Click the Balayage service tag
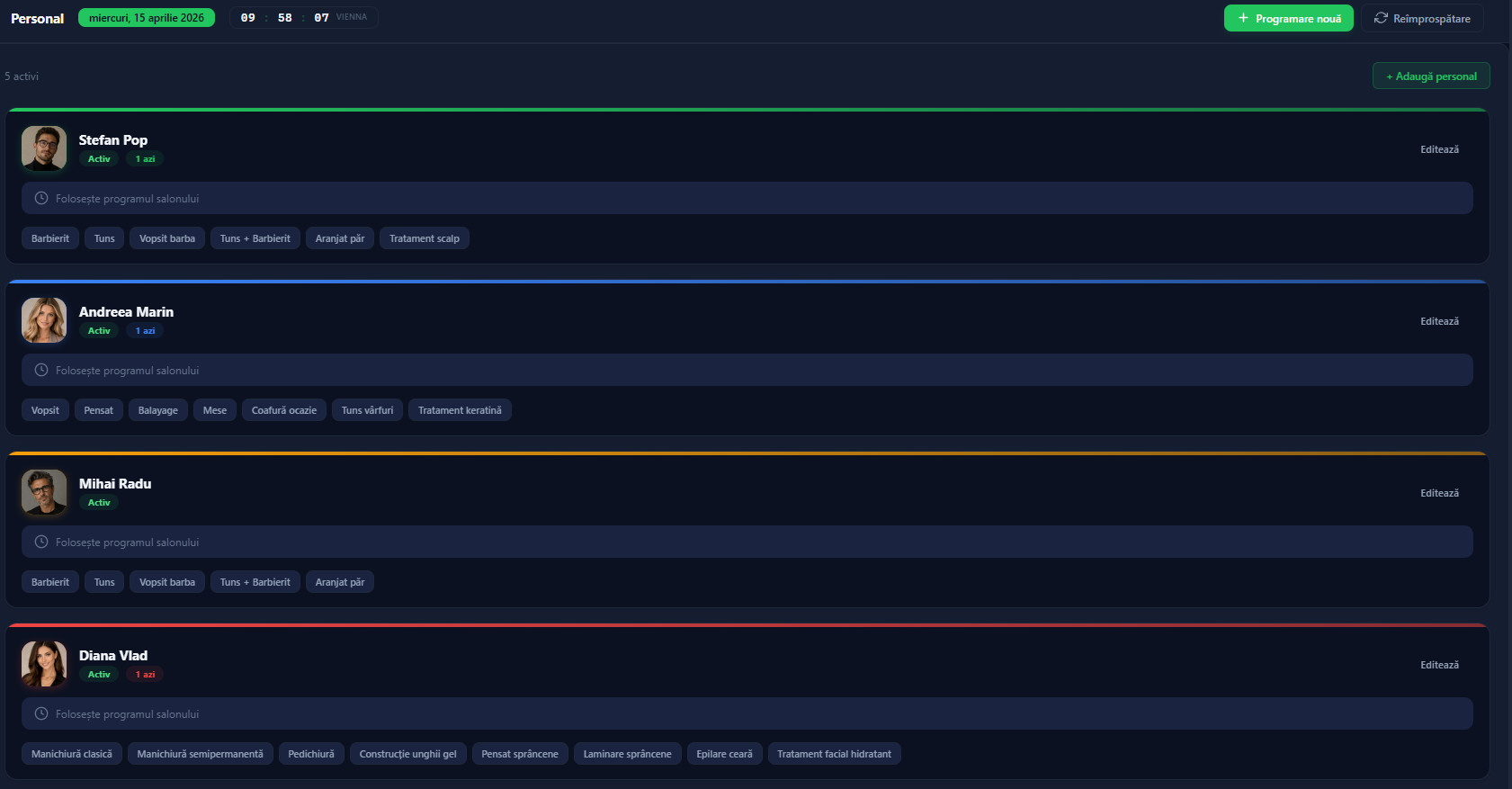The width and height of the screenshot is (1512, 789). 158,410
